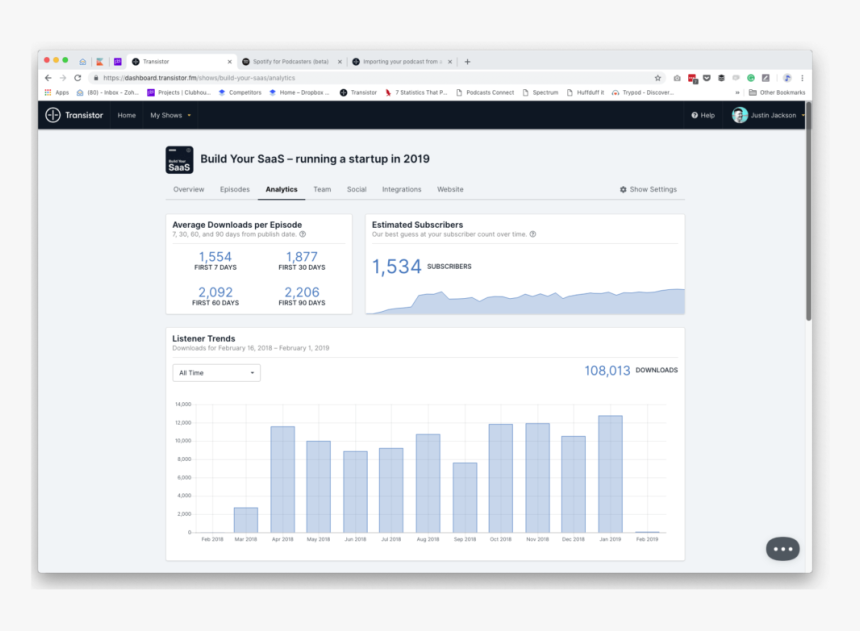
Task: Click the gear icon next to Show Settings
Action: click(623, 189)
